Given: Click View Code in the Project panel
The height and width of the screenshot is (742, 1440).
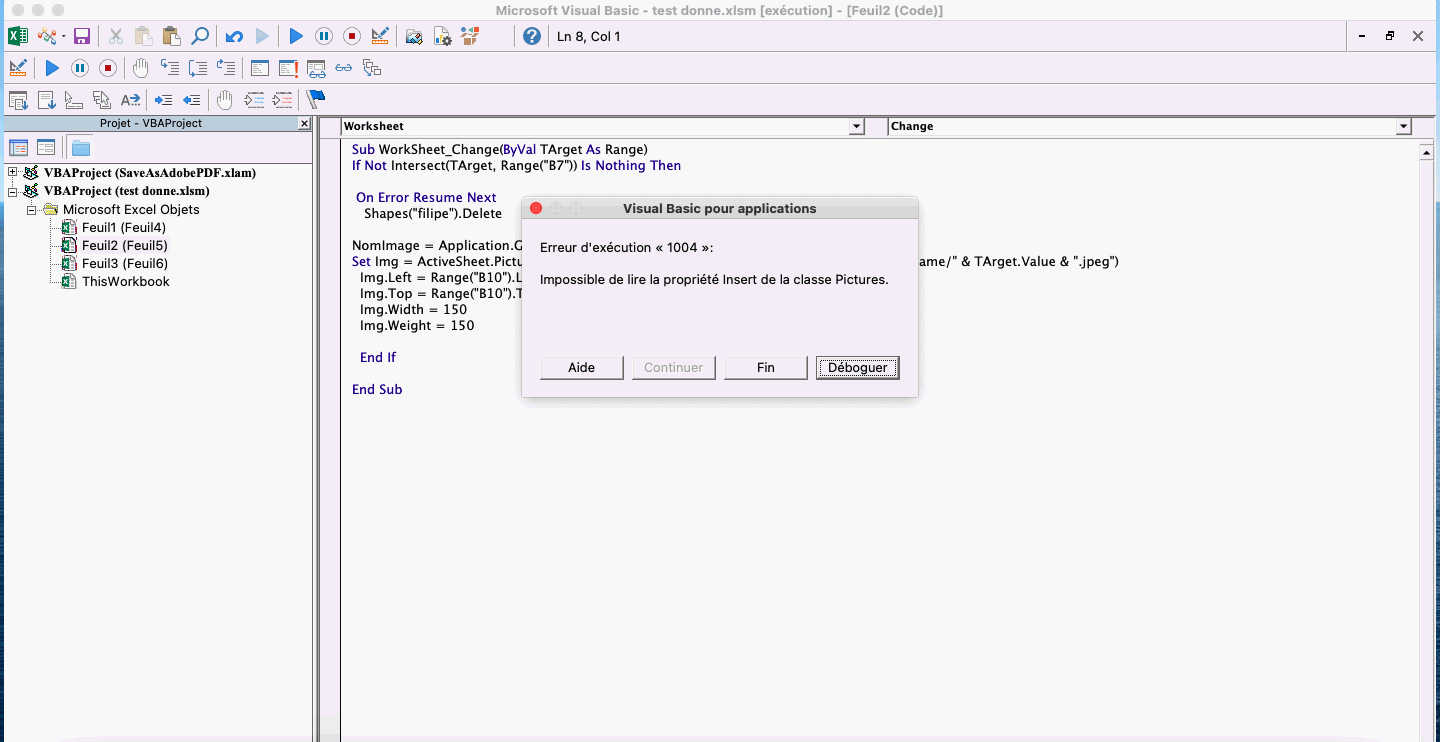Looking at the screenshot, I should point(18,147).
